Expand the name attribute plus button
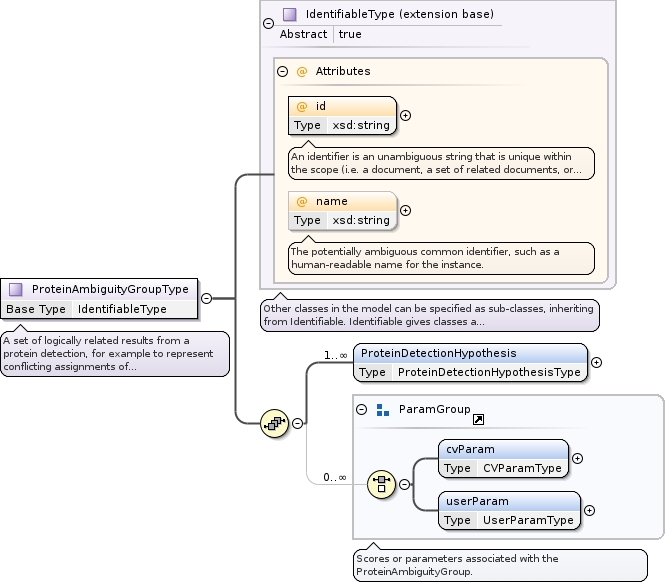This screenshot has height=585, width=666. coord(405,210)
